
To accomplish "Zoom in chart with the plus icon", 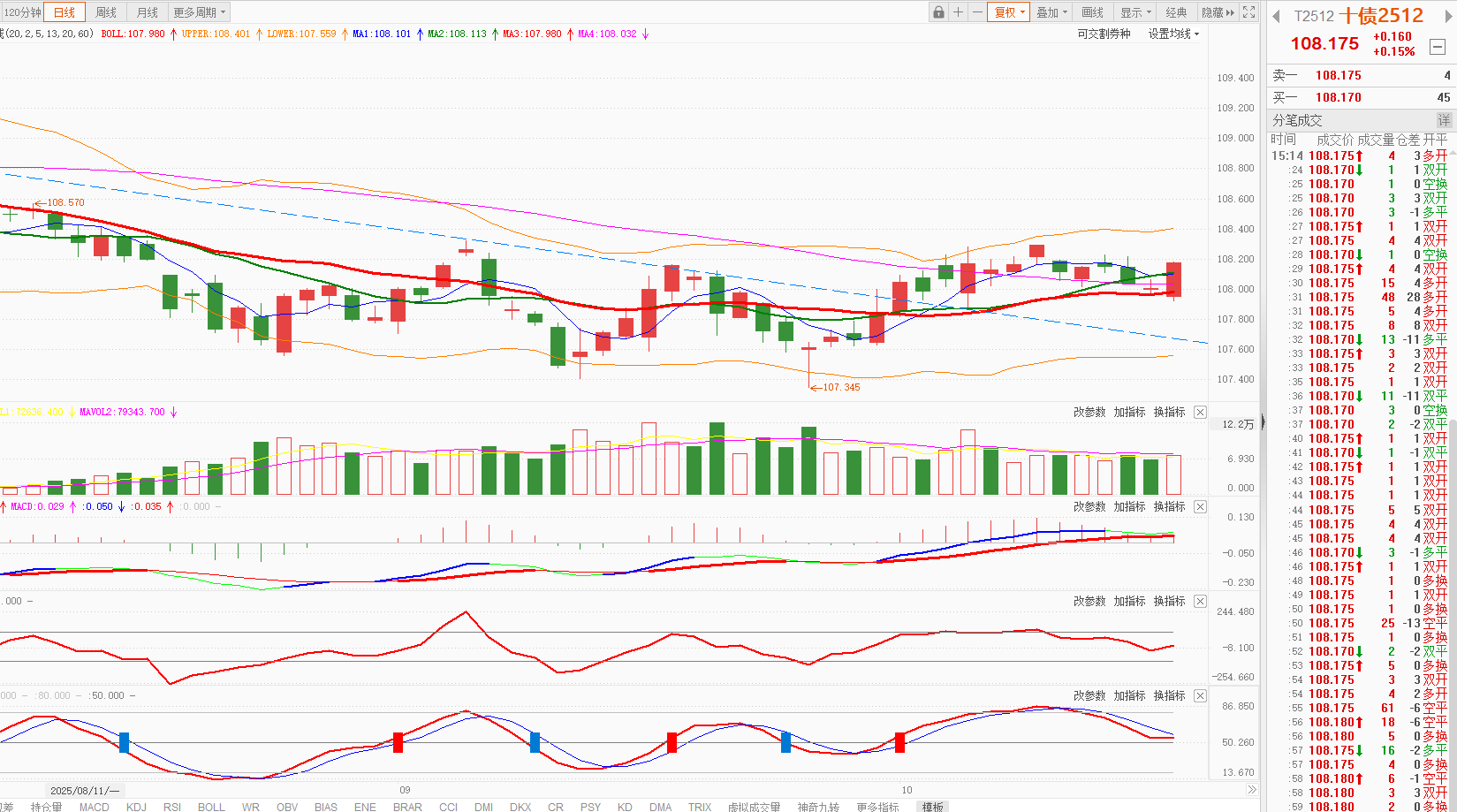I will tap(958, 12).
